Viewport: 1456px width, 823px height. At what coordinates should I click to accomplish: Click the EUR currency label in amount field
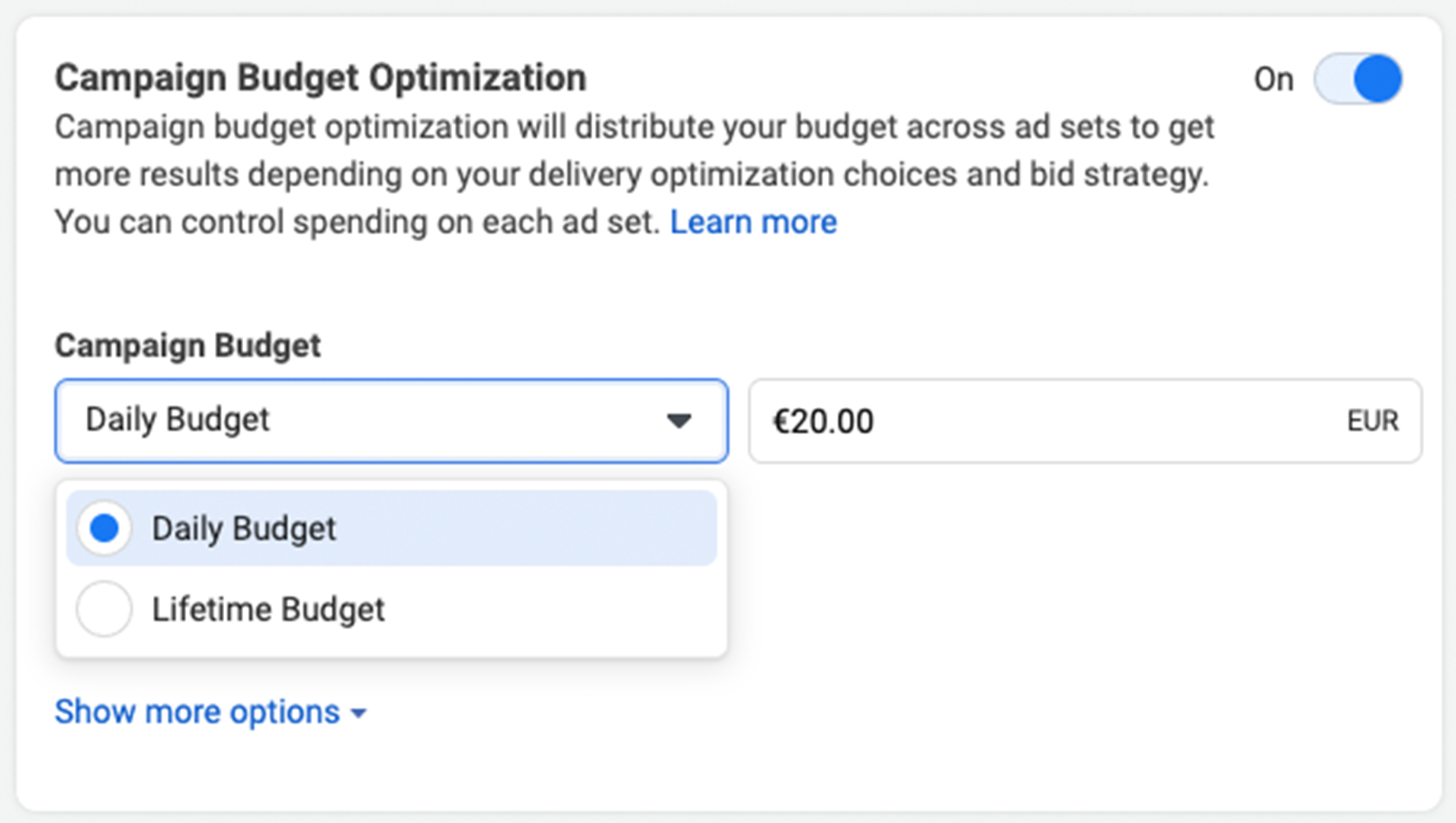click(1372, 421)
